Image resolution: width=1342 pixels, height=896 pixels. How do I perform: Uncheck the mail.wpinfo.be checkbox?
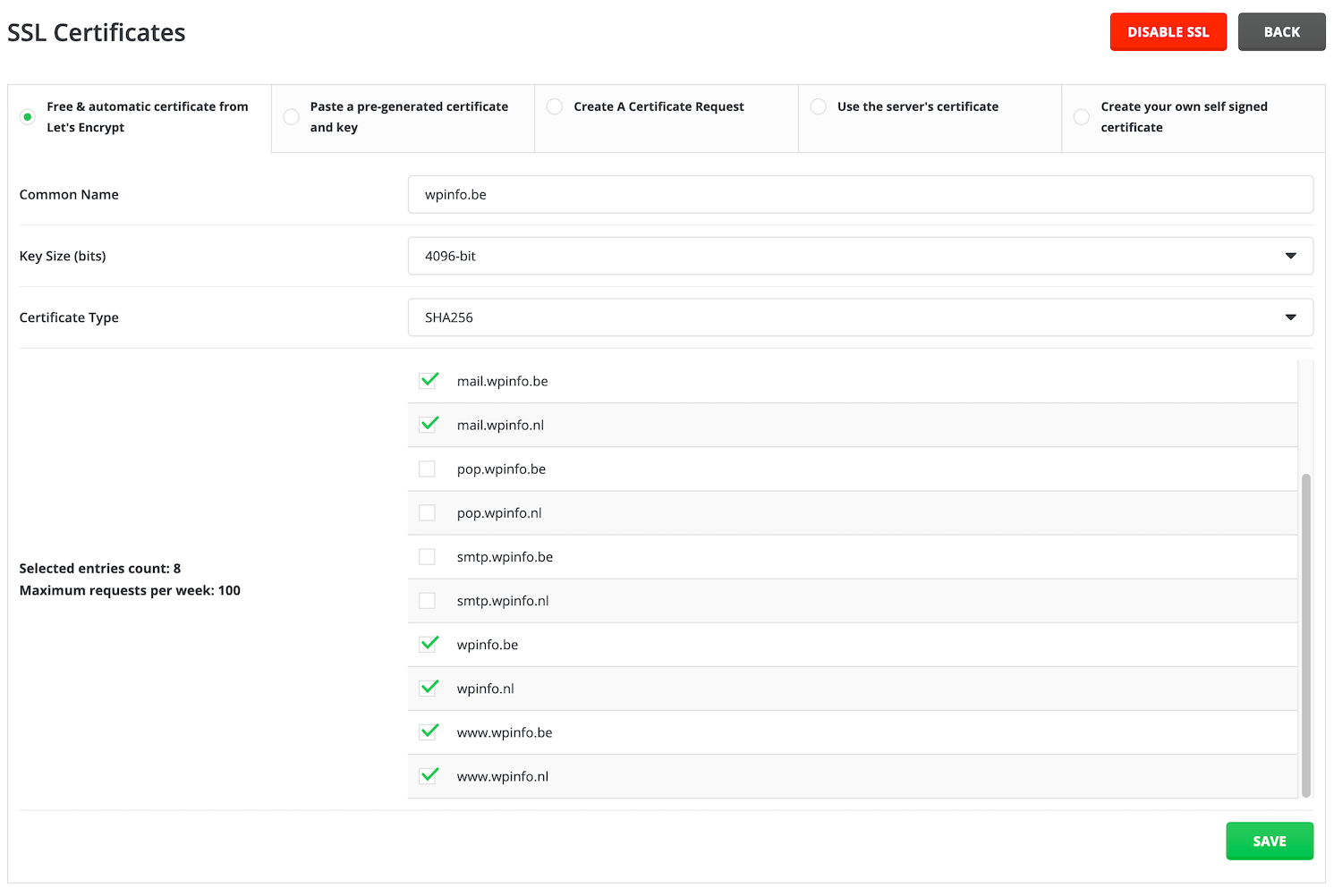click(x=428, y=381)
